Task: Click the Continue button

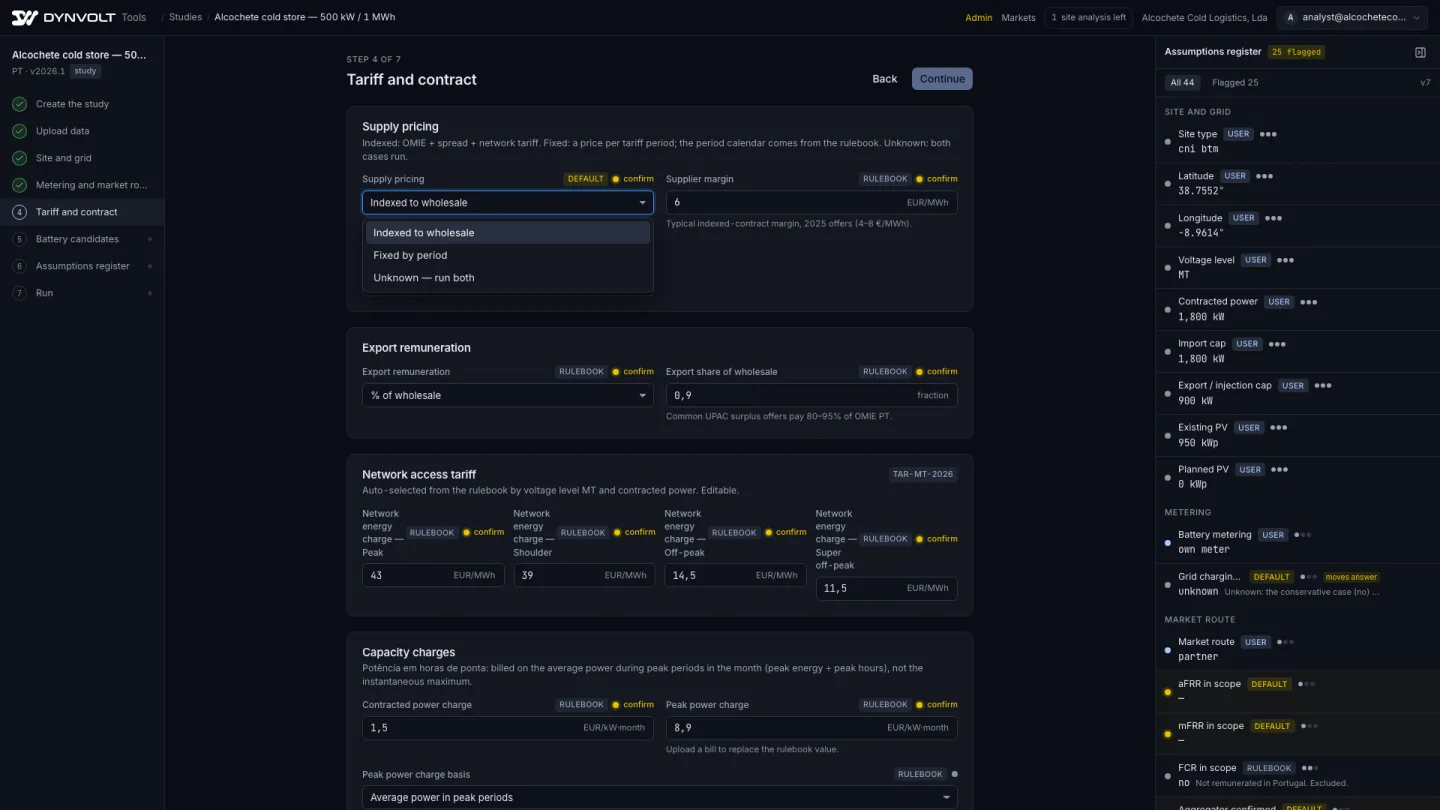Action: [x=942, y=79]
